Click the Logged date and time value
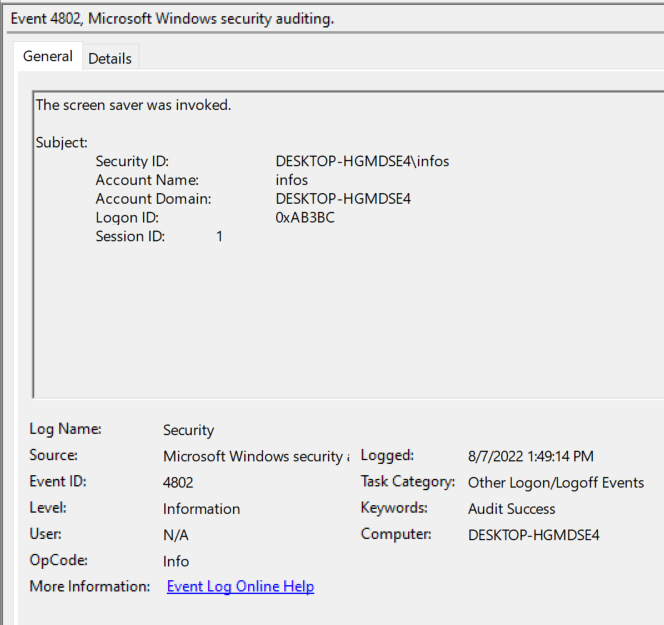664x625 pixels. coord(530,456)
